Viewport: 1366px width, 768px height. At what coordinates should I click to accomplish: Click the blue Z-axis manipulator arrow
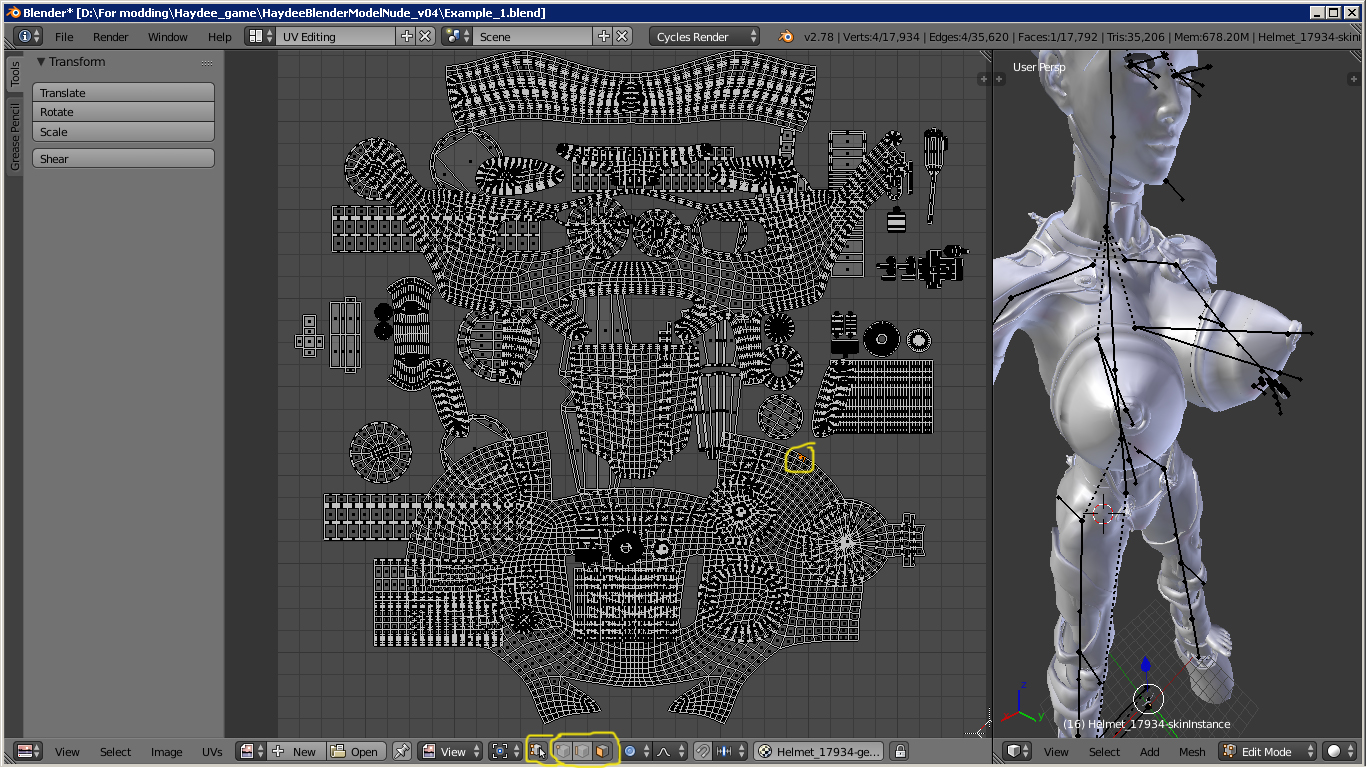pos(1146,666)
